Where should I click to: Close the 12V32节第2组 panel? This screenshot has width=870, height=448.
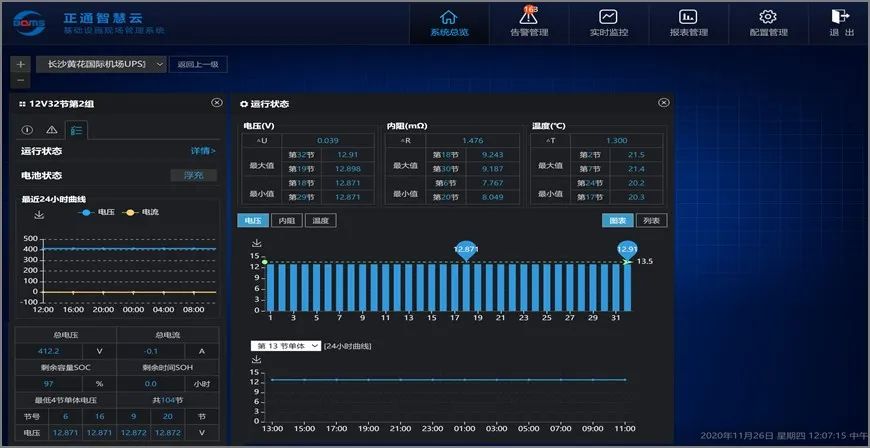[217, 103]
